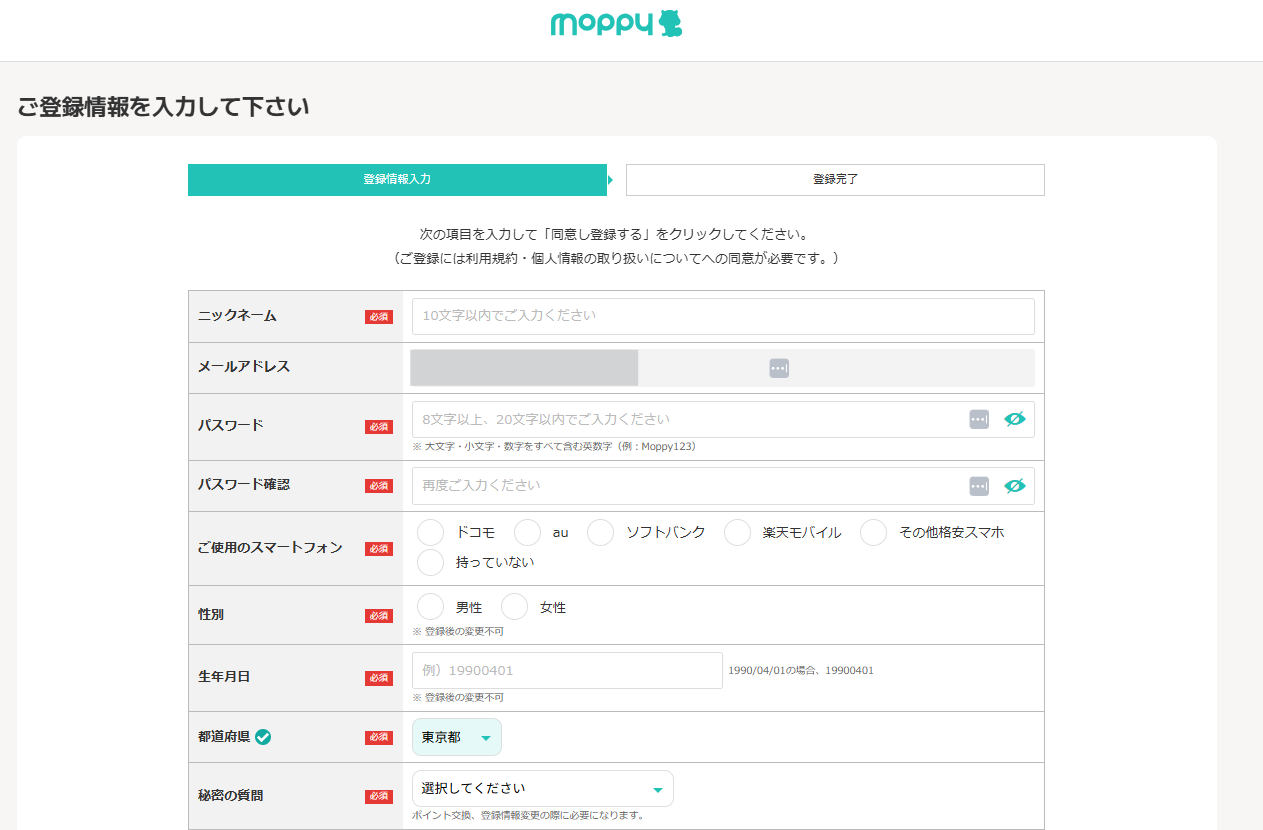Select その他格安スマホ option
The width and height of the screenshot is (1263, 830).
tap(874, 533)
